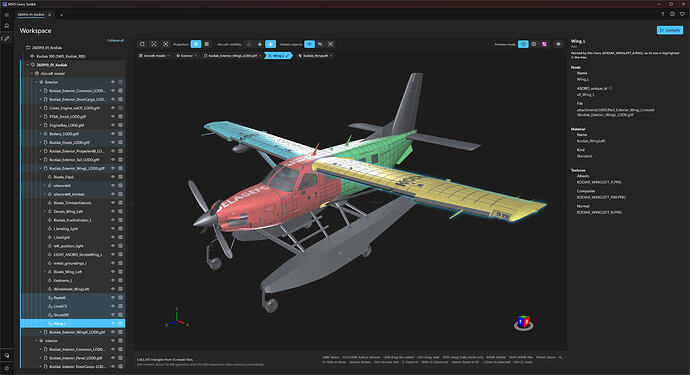Toggle visibility of Cover_Engine_noCP_LOD0.gltf
Image resolution: width=690 pixels, height=375 pixels.
pyautogui.click(x=113, y=108)
